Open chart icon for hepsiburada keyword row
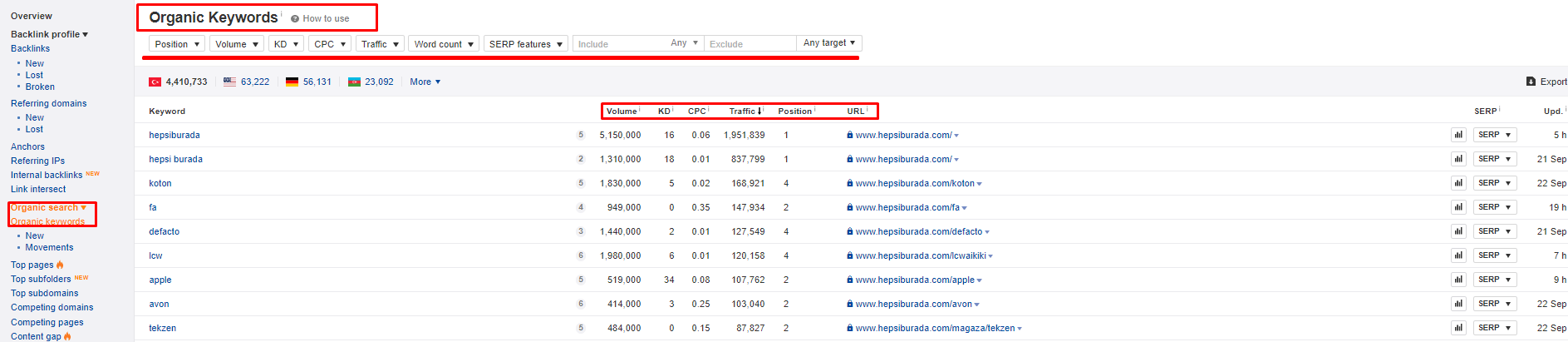The image size is (1568, 342). 1458,135
